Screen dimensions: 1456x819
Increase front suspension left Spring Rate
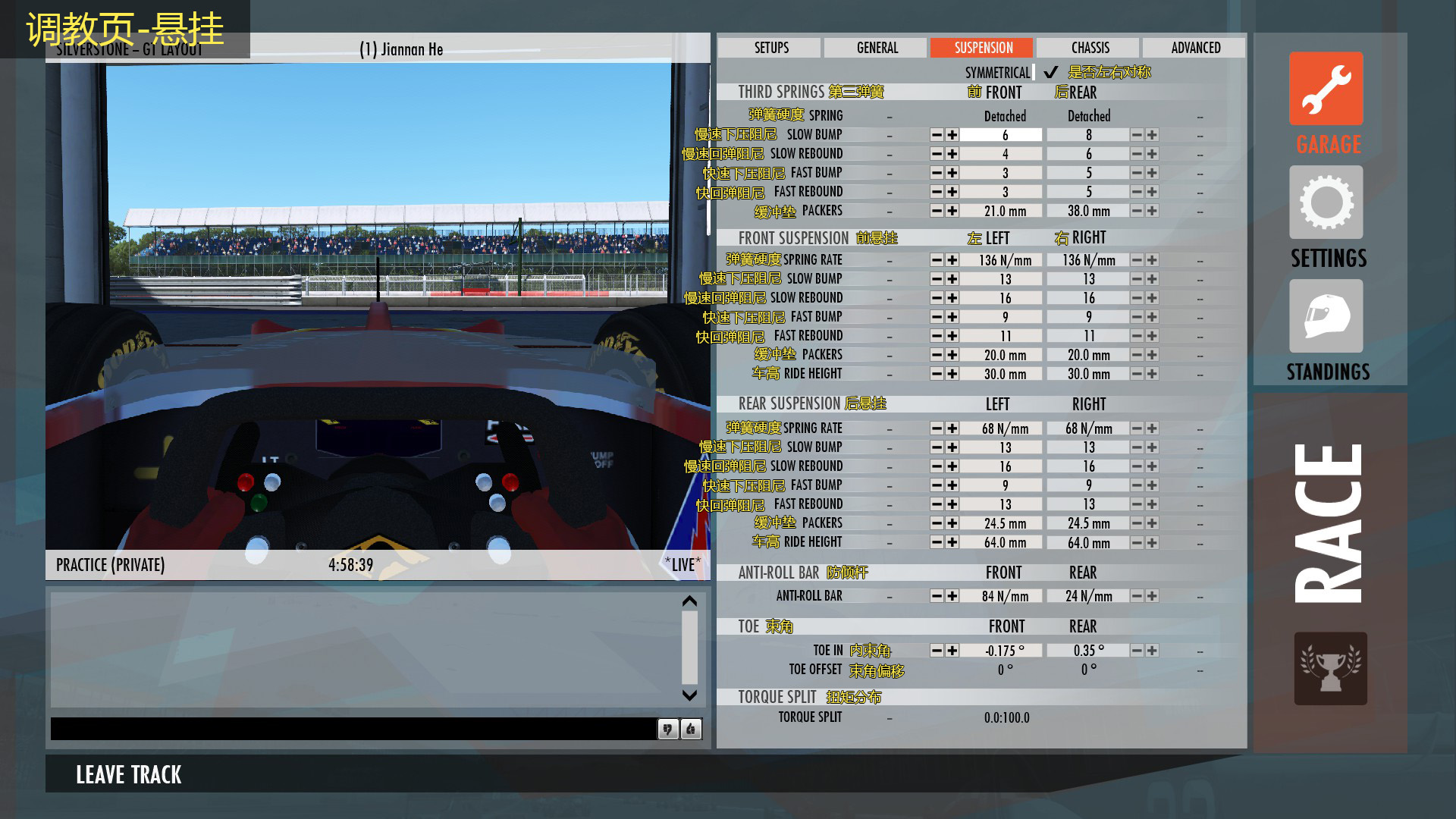tap(952, 260)
